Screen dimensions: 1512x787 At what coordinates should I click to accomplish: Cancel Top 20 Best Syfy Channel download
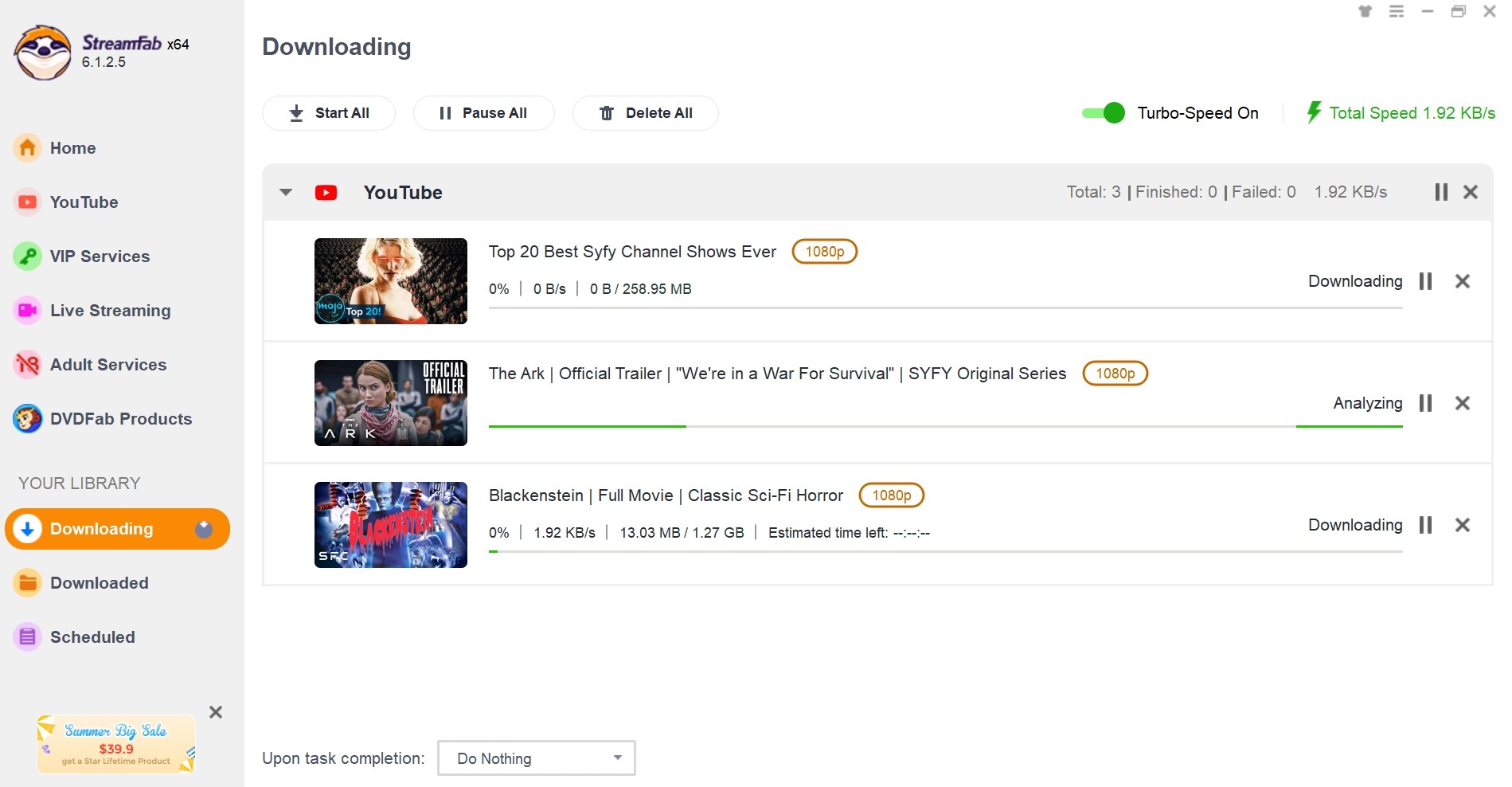1463,281
